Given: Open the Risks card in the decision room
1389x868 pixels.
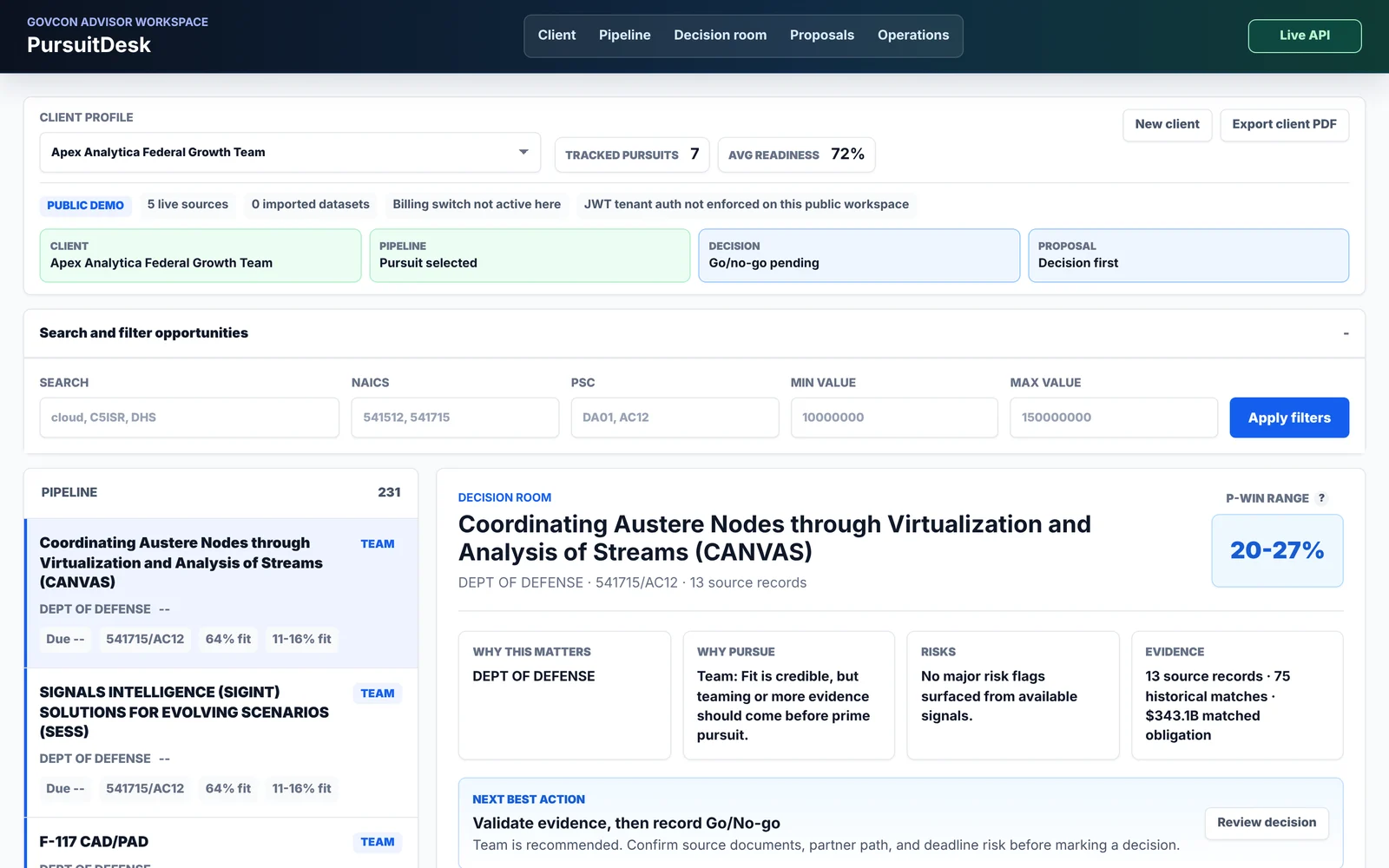Looking at the screenshot, I should pos(1013,695).
